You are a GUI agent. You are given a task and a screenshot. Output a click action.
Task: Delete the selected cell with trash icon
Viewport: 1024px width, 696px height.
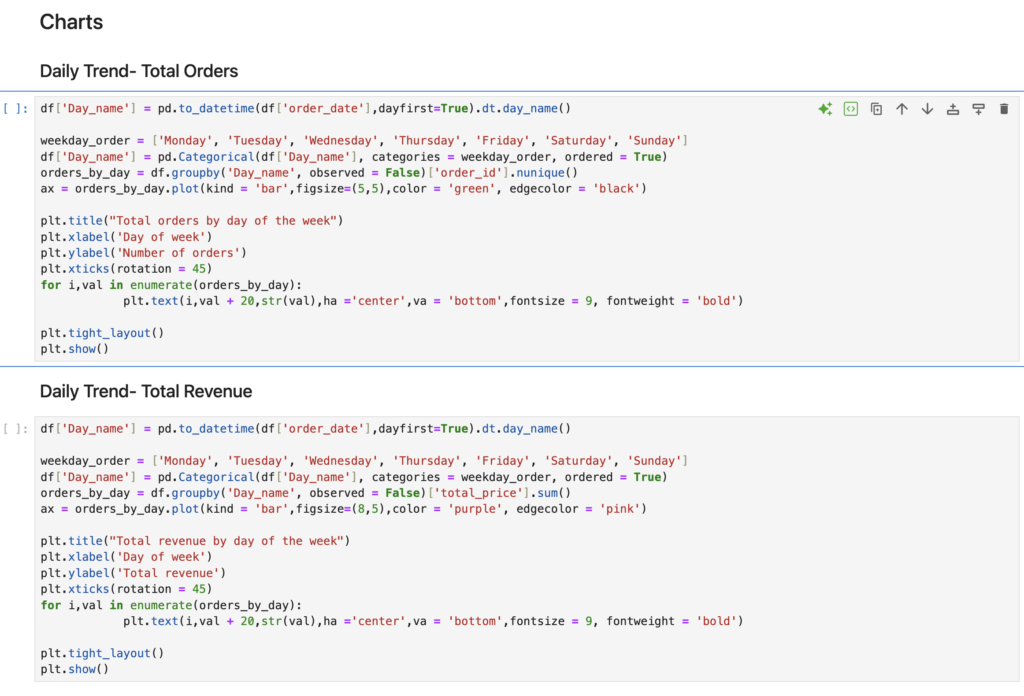(1004, 109)
